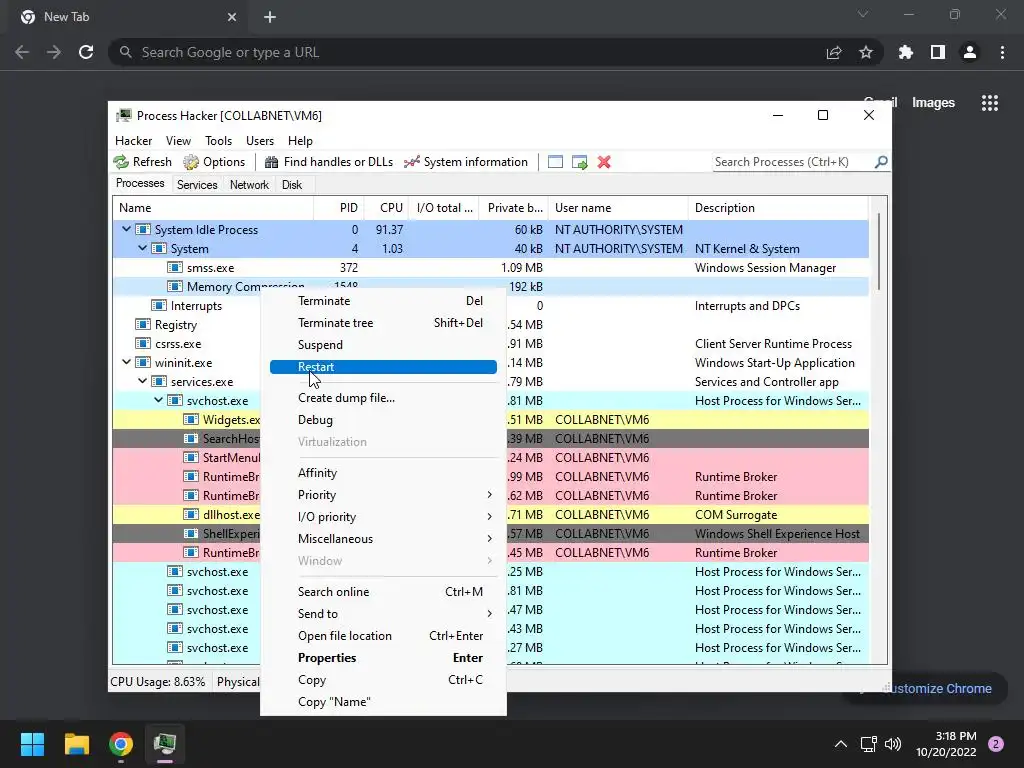Click the Refresh toolbar icon
Viewport: 1024px width, 768px height.
(121, 162)
